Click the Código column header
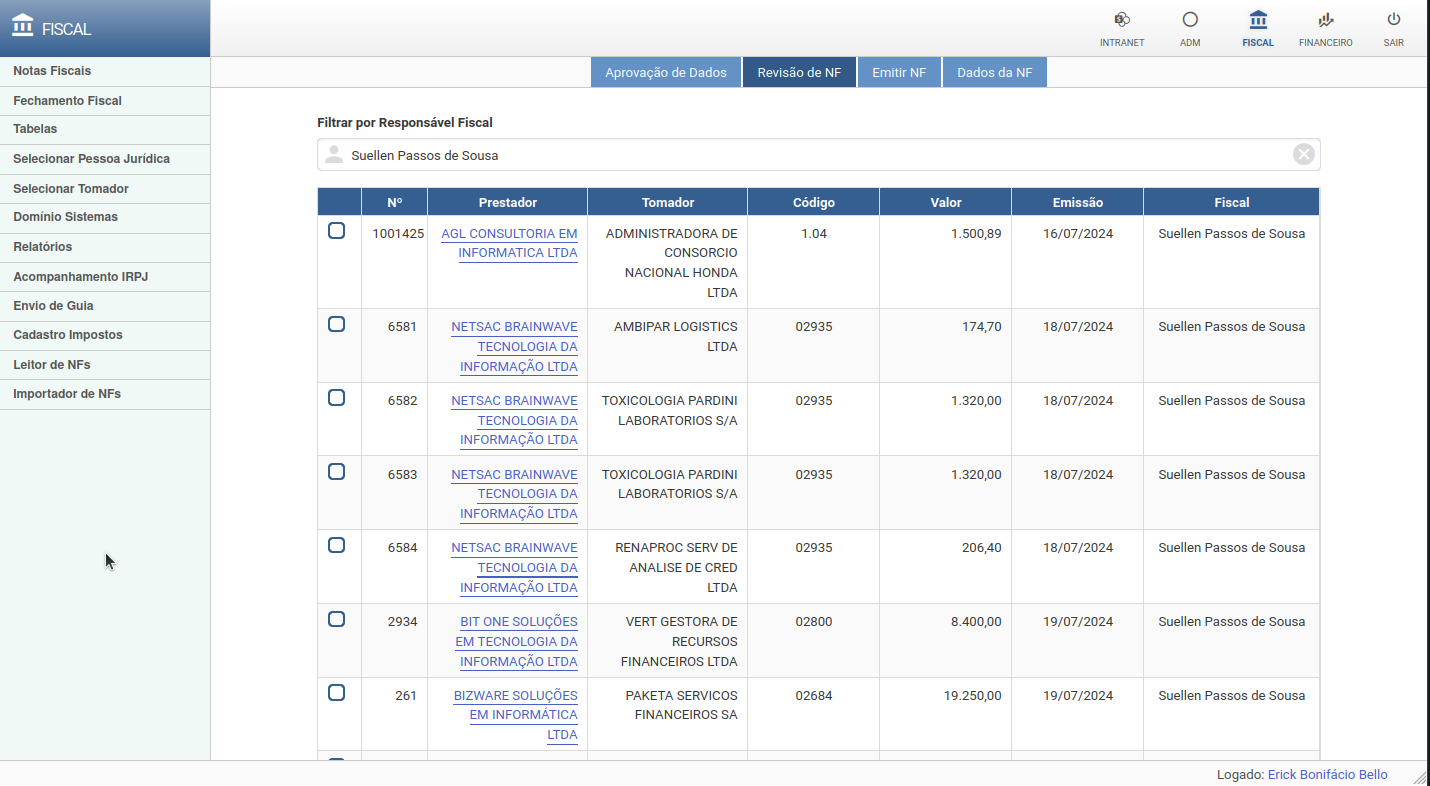Screen dimensions: 1430x786 (814, 202)
